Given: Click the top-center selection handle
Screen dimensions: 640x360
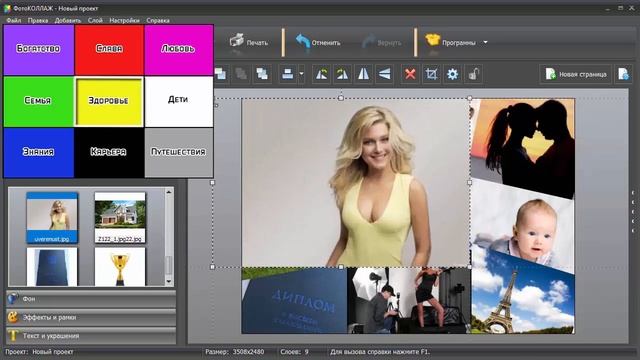Looking at the screenshot, I should coord(341,98).
